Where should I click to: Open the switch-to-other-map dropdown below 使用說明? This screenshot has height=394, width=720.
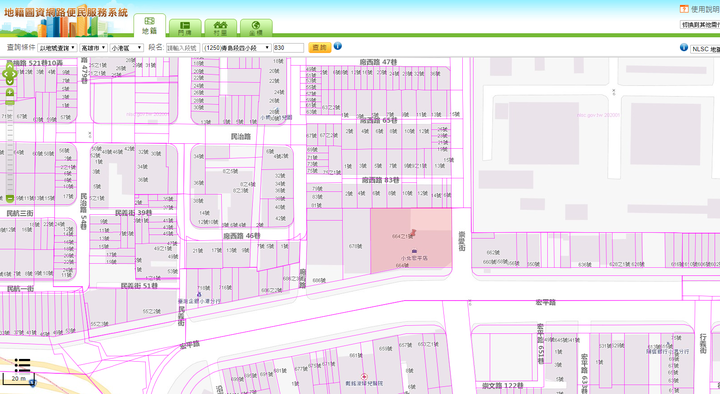tap(700, 25)
